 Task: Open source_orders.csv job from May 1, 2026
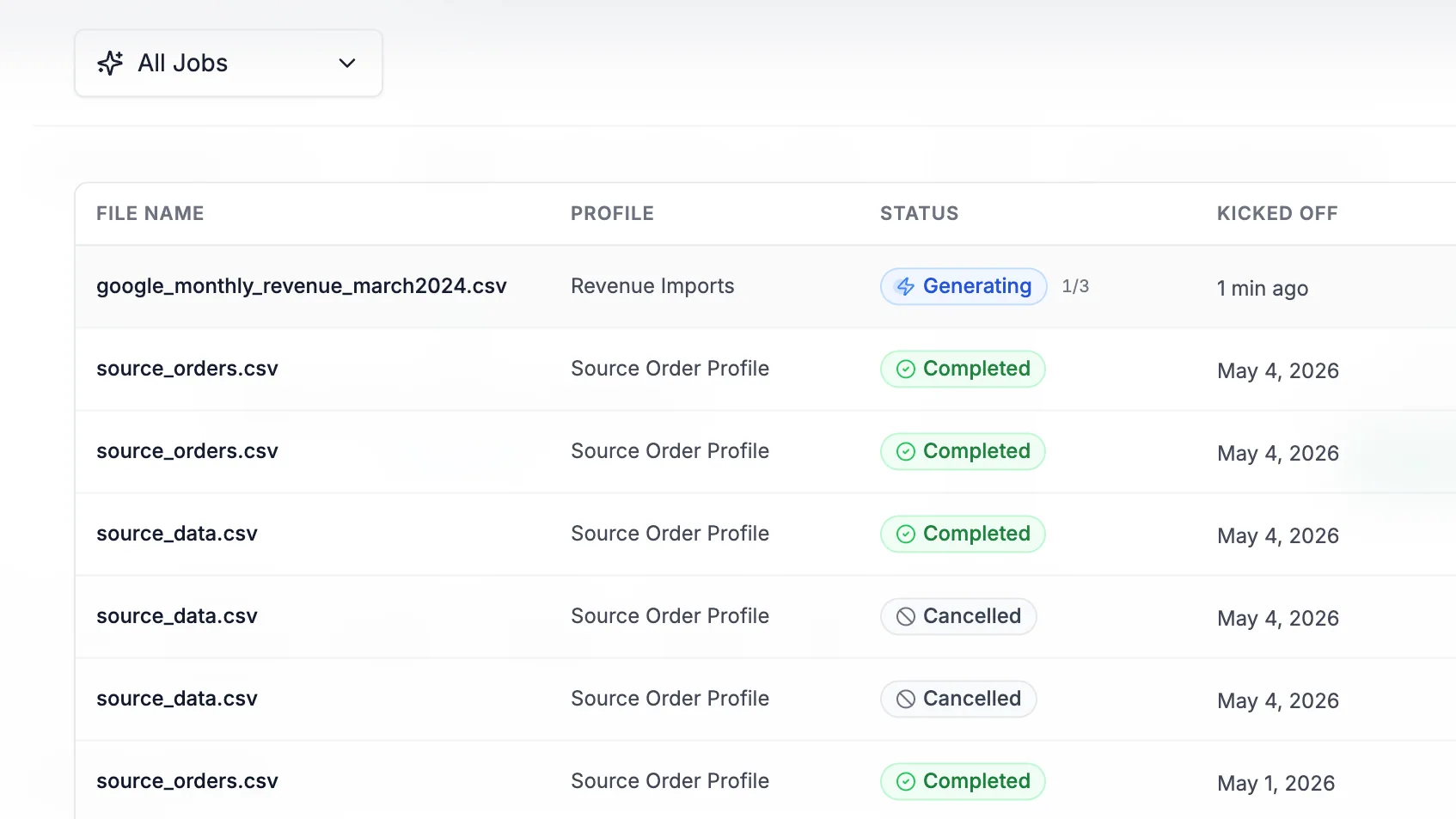point(187,781)
